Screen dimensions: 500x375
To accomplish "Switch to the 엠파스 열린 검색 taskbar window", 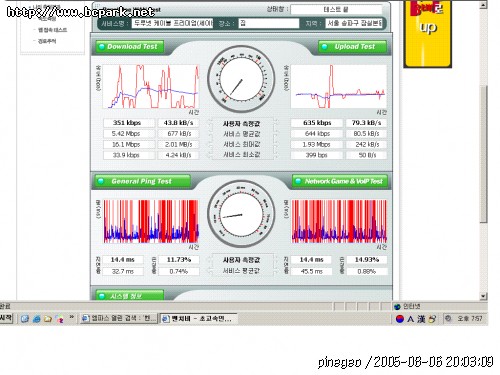I will [x=119, y=319].
